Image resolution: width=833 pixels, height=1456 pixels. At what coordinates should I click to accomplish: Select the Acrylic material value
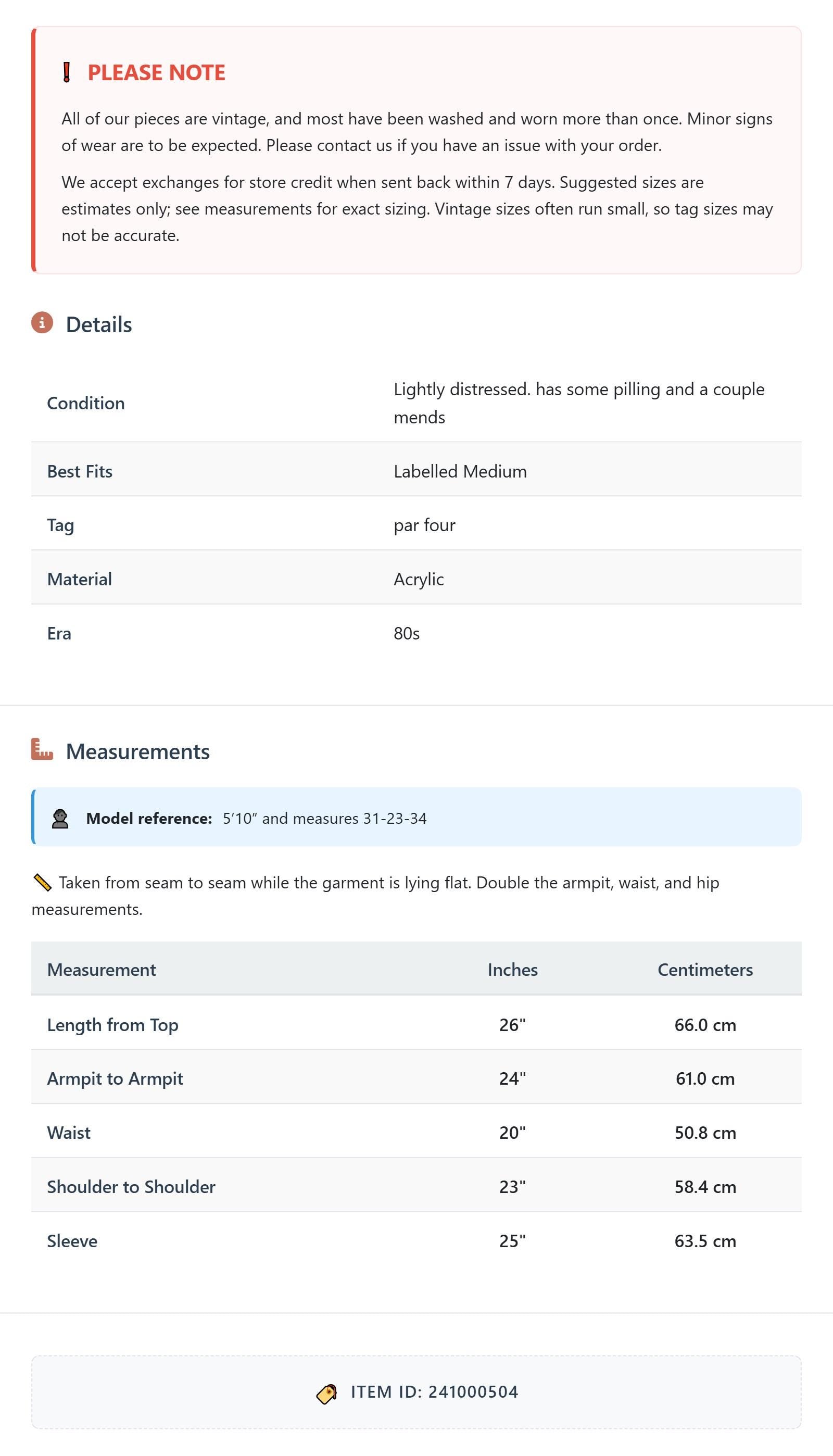coord(419,580)
